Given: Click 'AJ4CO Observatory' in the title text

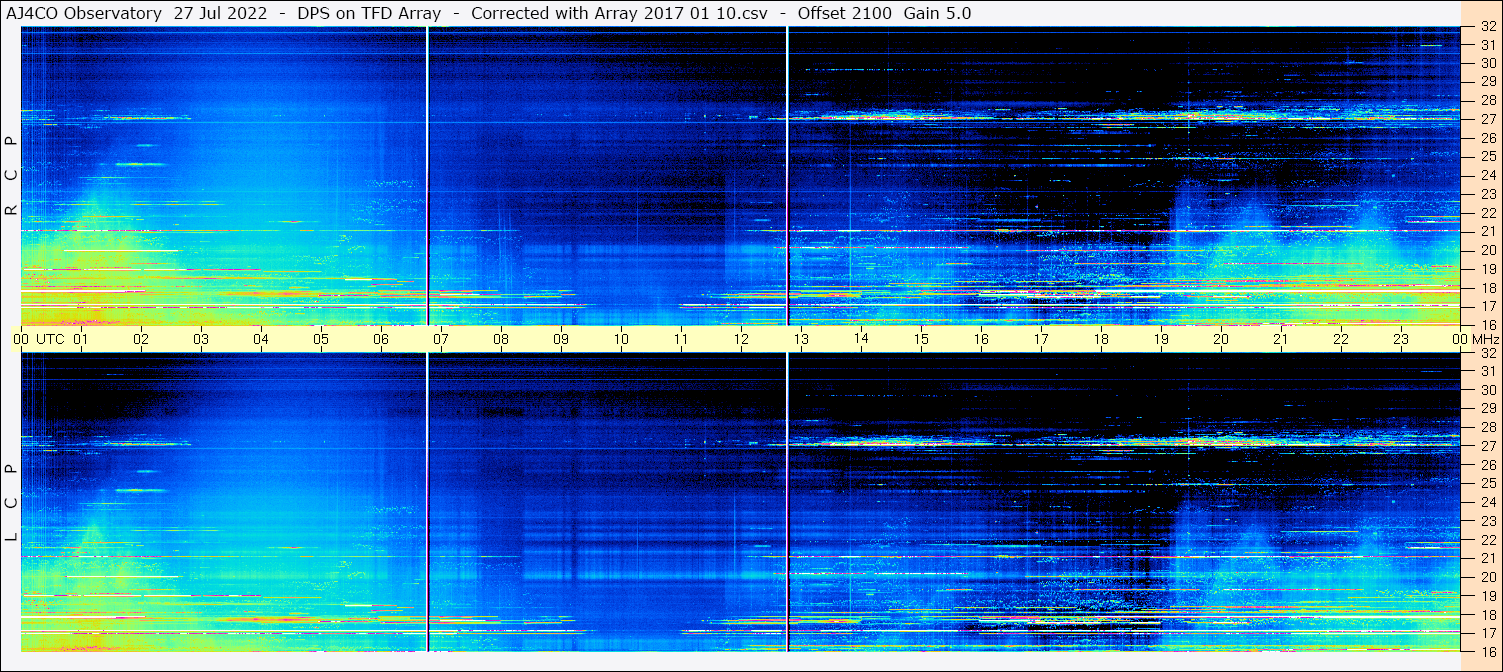Looking at the screenshot, I should [71, 13].
